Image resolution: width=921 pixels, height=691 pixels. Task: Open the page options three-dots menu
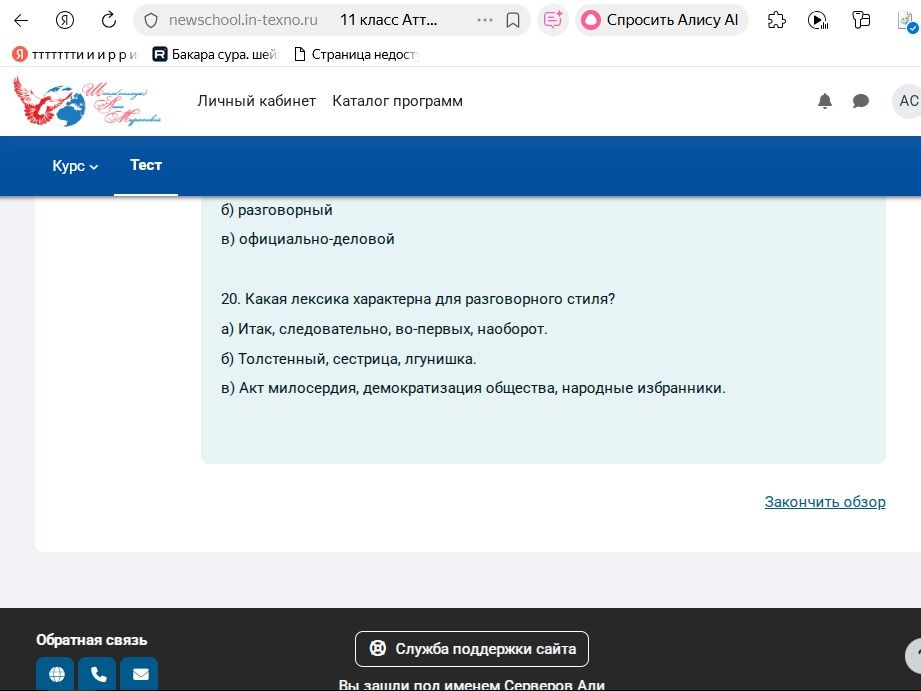(x=485, y=20)
